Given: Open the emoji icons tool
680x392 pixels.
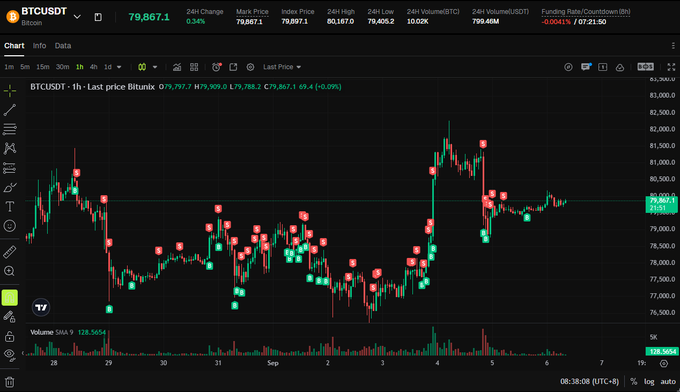Looking at the screenshot, I should [x=10, y=225].
